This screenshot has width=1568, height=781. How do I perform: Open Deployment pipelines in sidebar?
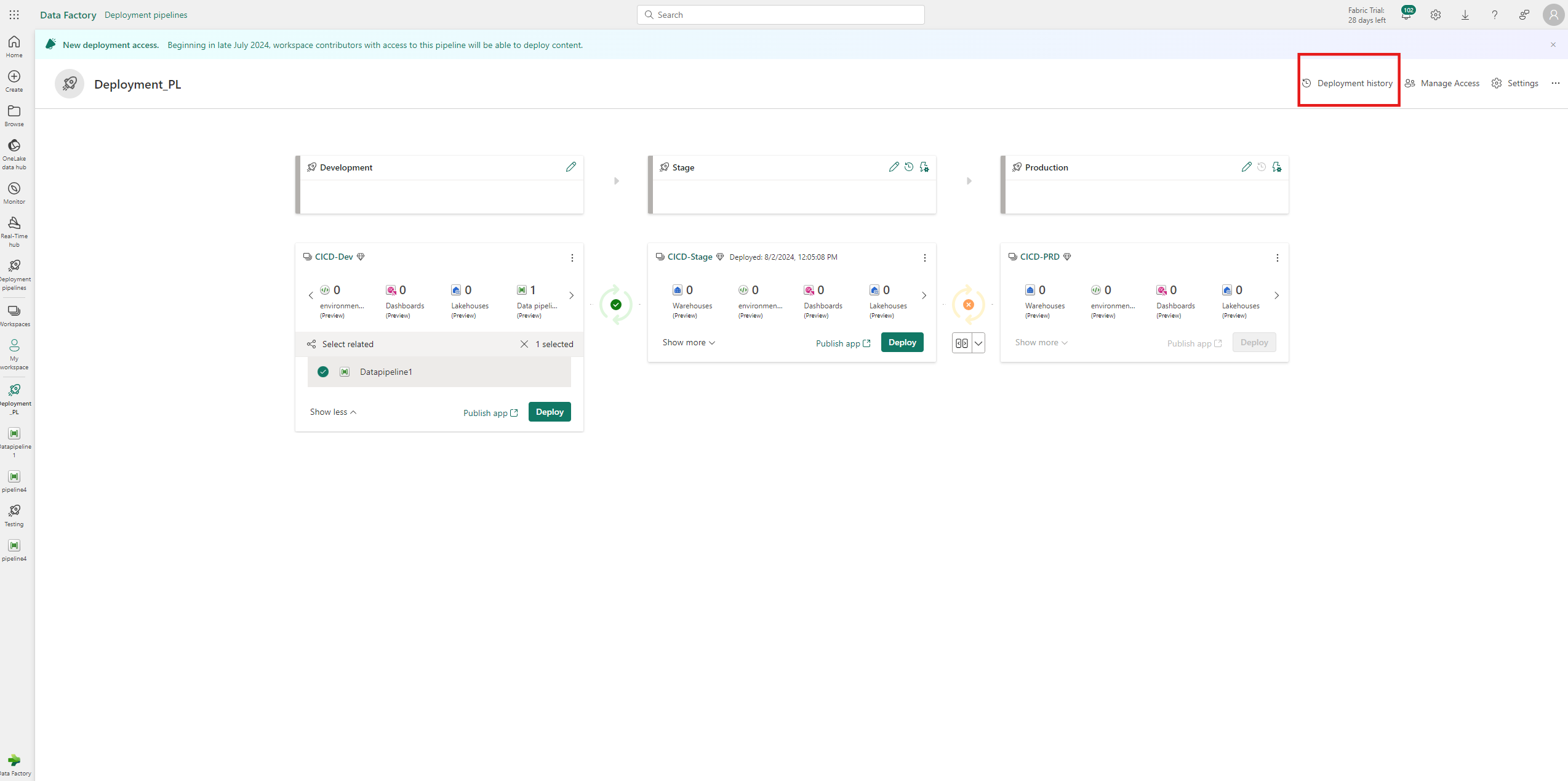(x=14, y=275)
